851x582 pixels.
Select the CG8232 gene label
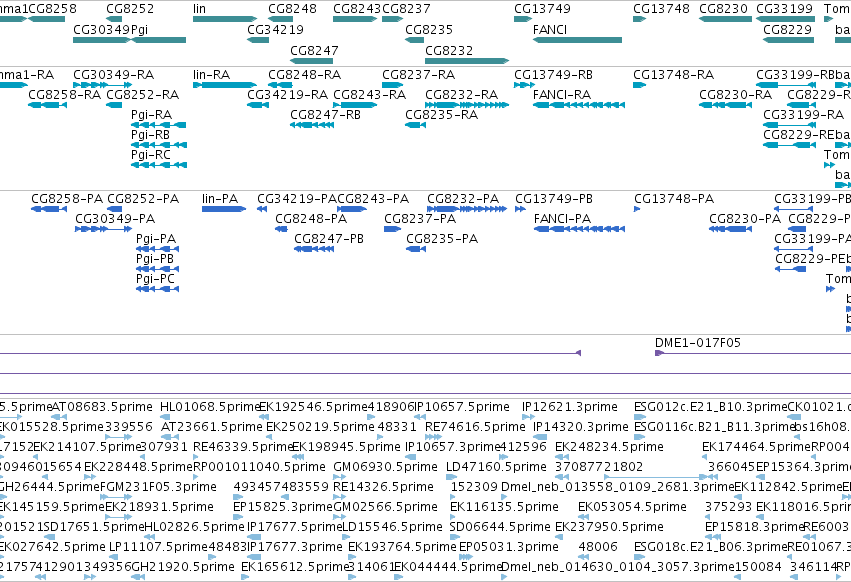tap(449, 50)
